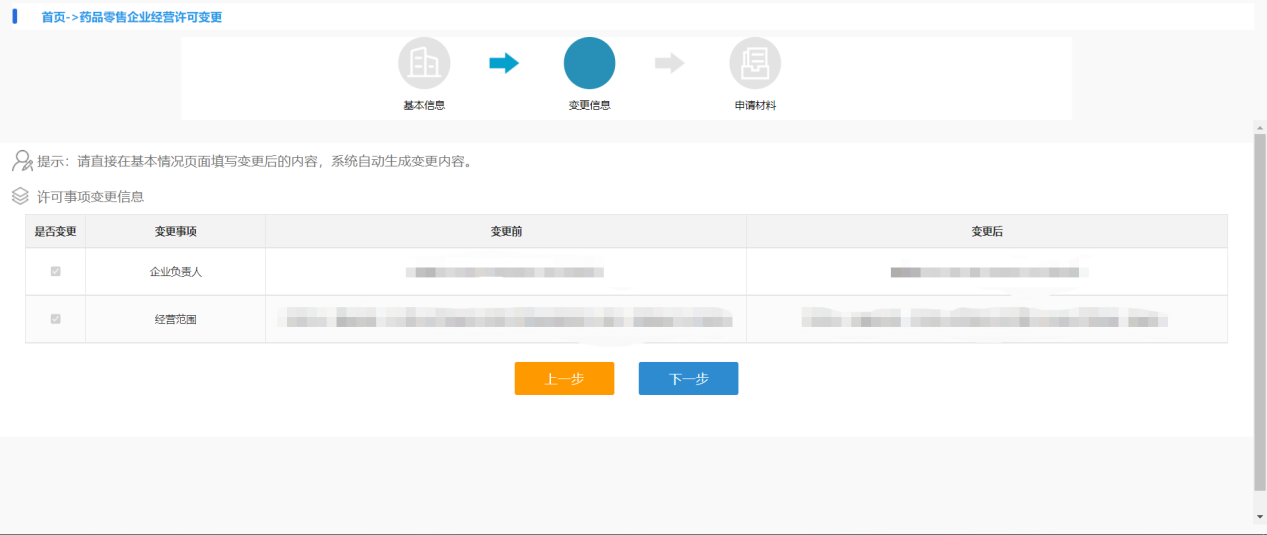
Task: Click the 申请材料 document step icon
Action: click(754, 64)
